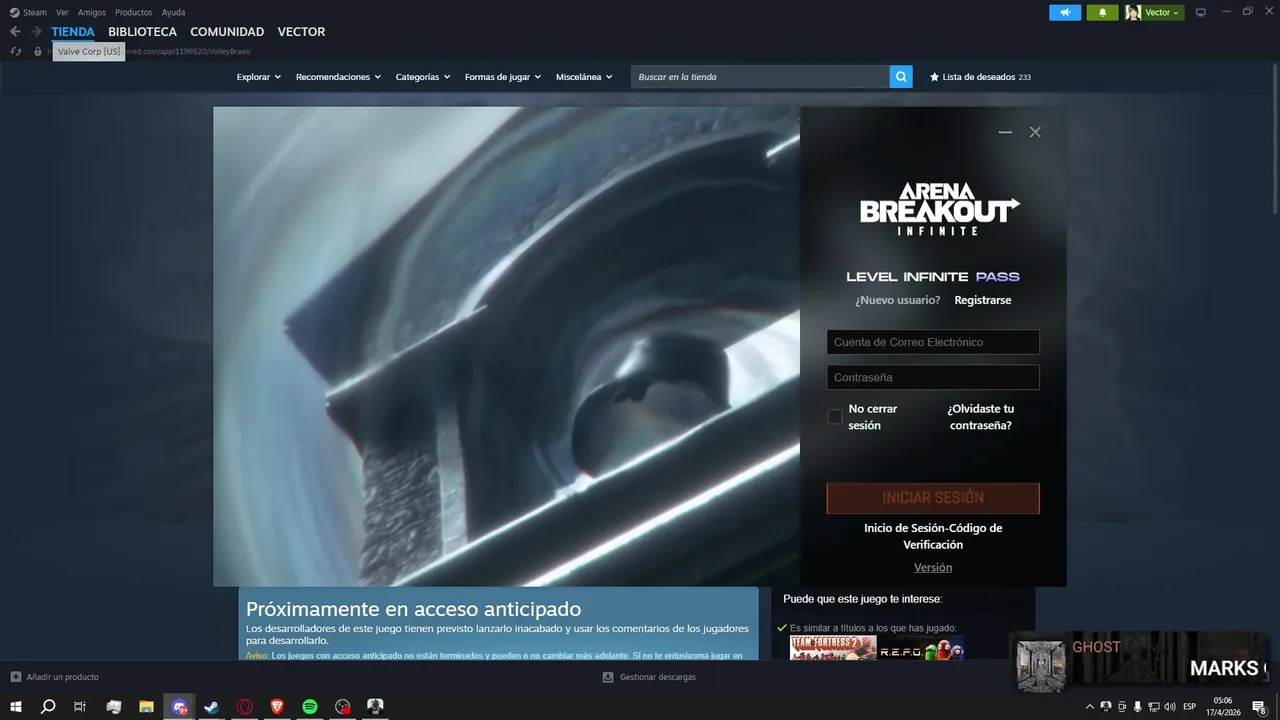Open File Explorer from the taskbar
The height and width of the screenshot is (720, 1280).
click(x=146, y=706)
